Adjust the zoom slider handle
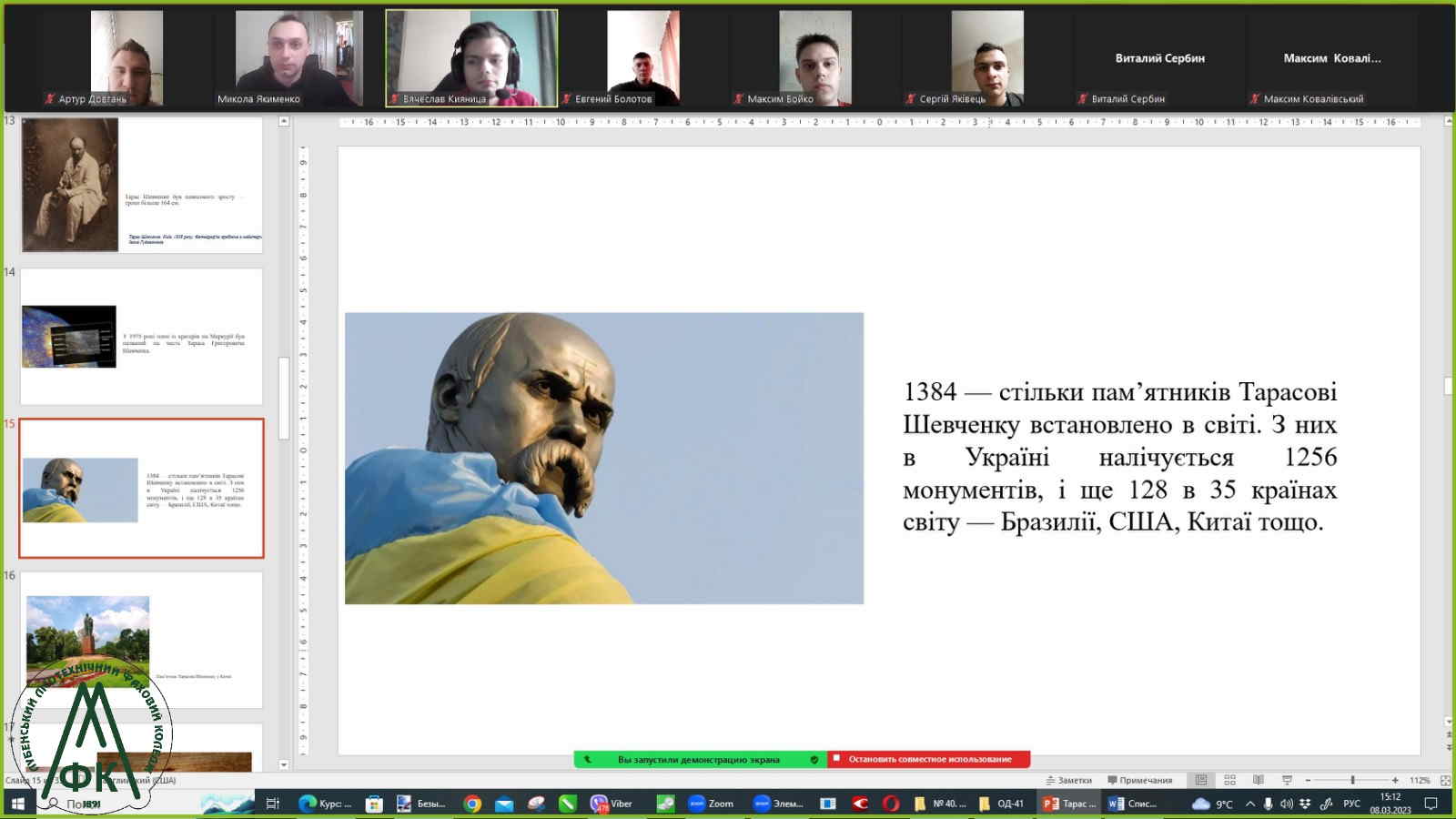 [x=1353, y=781]
